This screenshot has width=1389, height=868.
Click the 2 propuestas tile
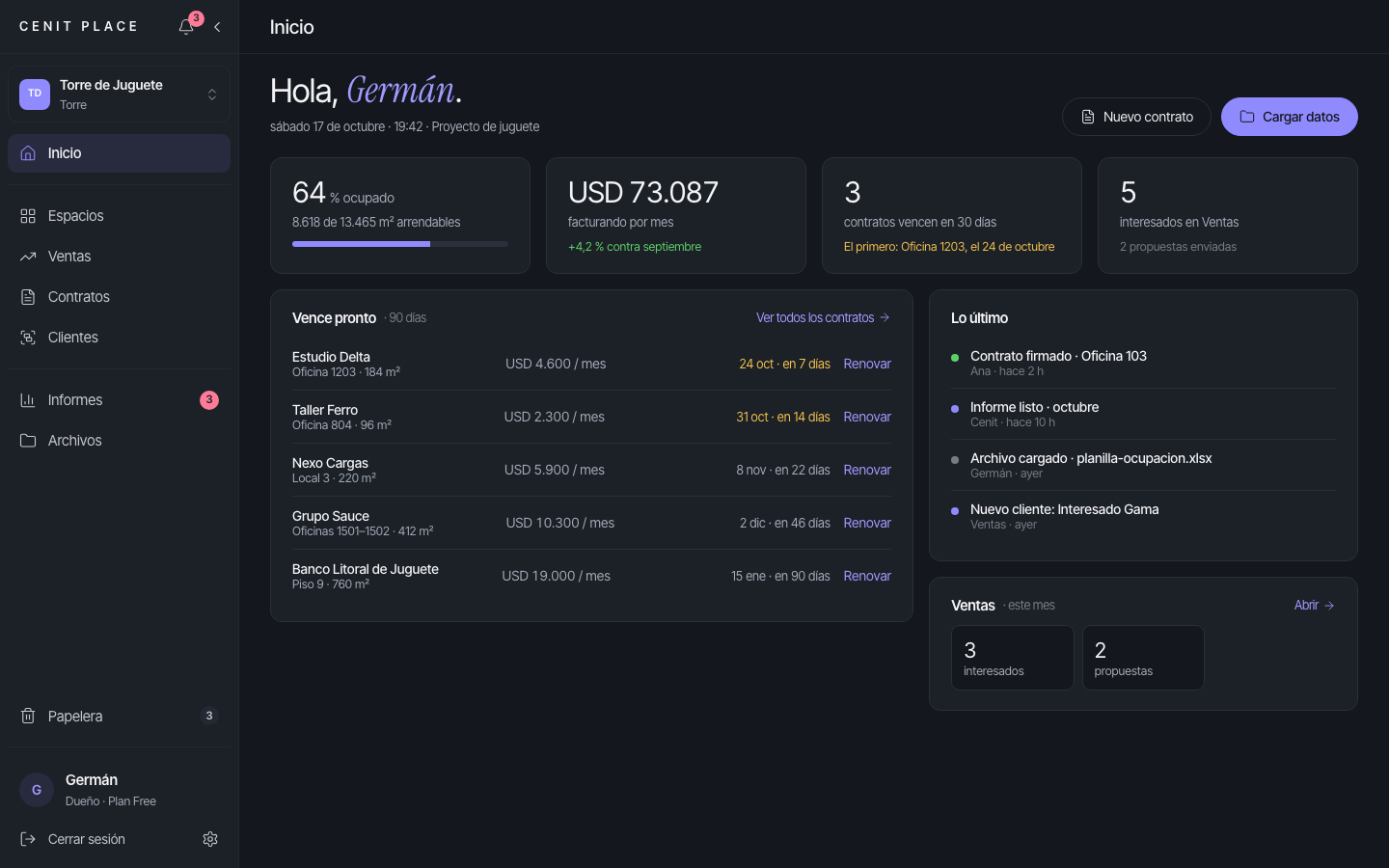click(x=1143, y=658)
